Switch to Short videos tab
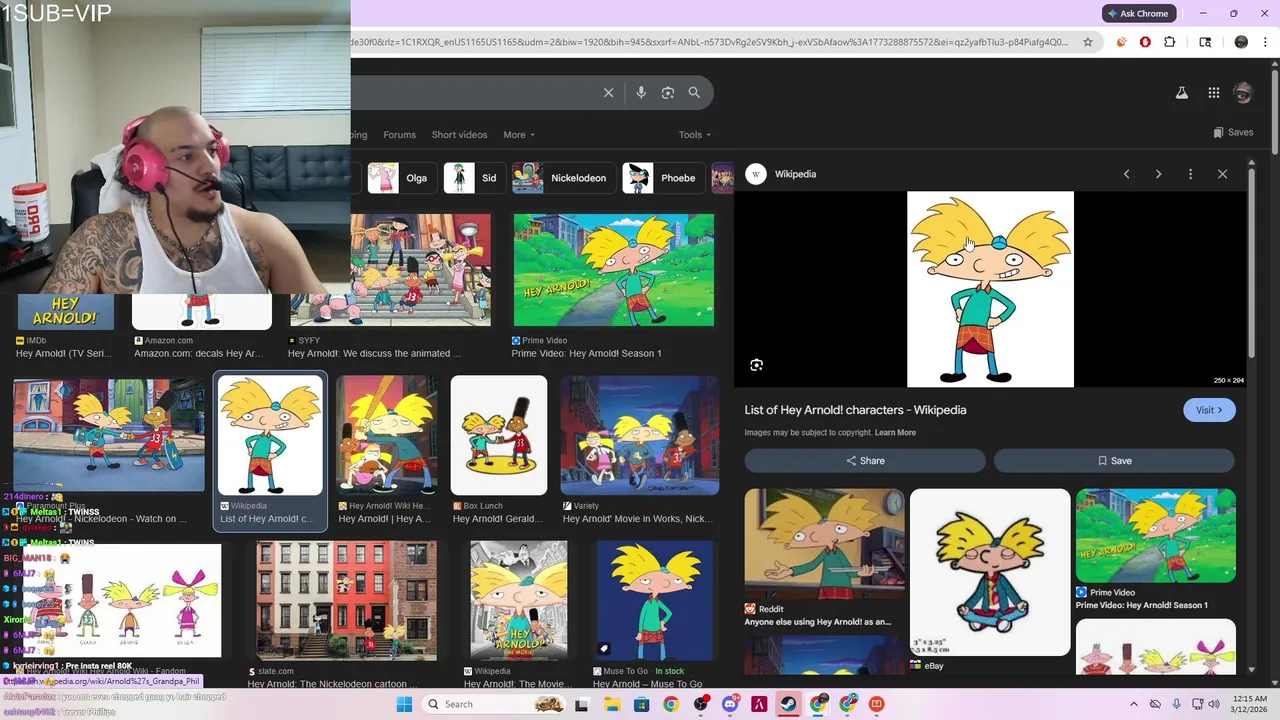Image resolution: width=1280 pixels, height=720 pixels. tap(459, 134)
